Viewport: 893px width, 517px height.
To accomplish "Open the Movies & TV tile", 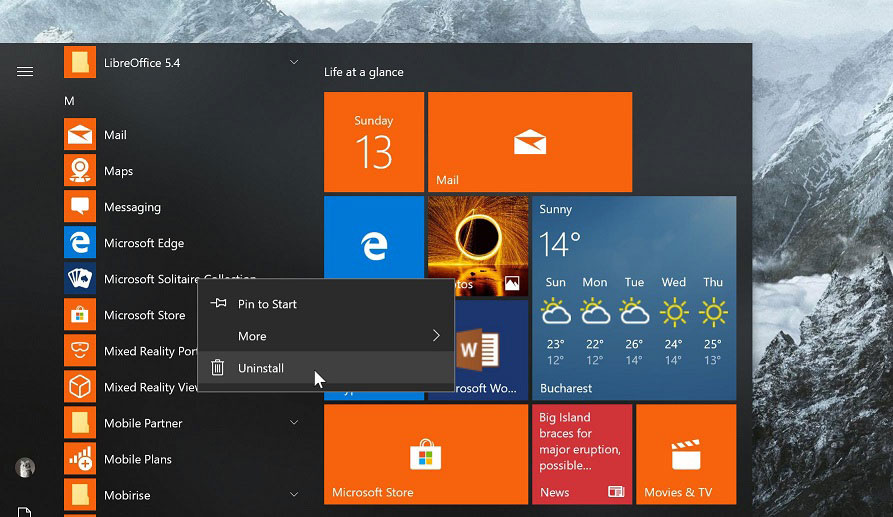I will point(685,454).
